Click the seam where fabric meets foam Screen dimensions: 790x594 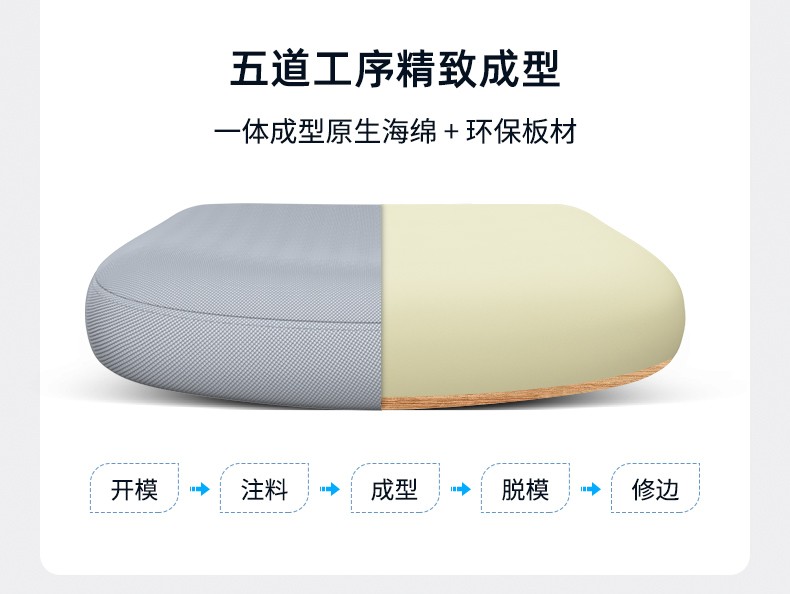point(381,302)
